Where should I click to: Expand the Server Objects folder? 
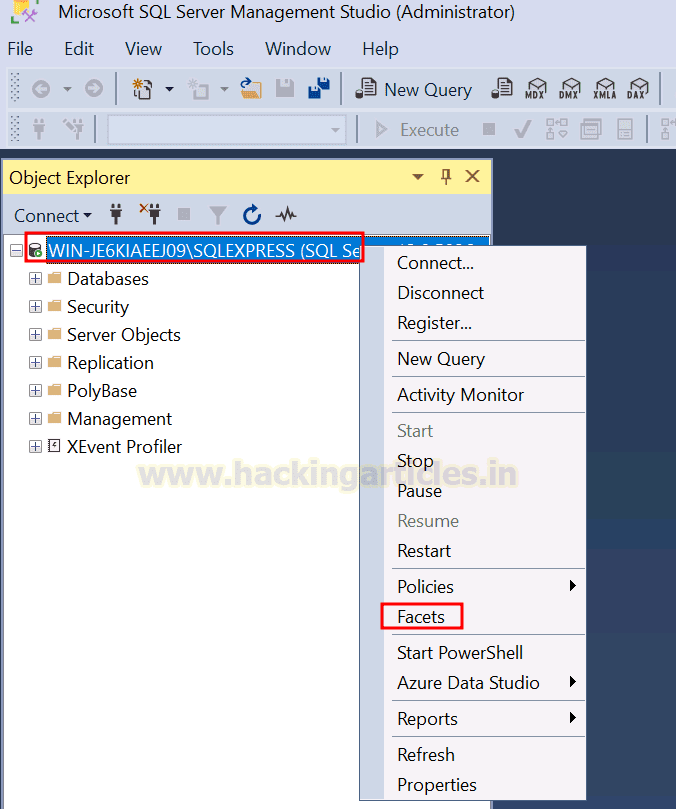click(x=35, y=335)
